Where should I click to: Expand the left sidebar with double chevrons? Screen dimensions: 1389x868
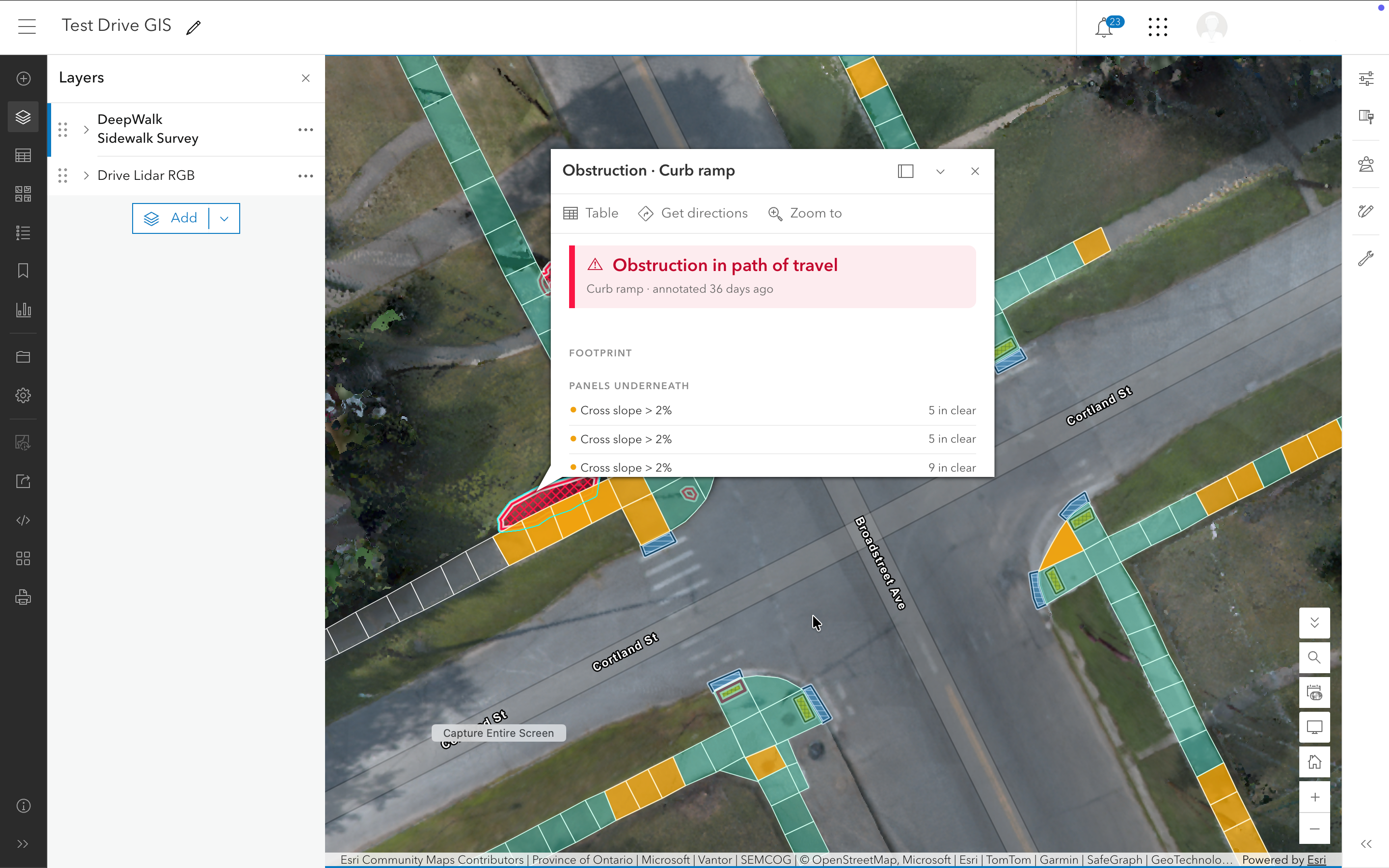coord(24,844)
